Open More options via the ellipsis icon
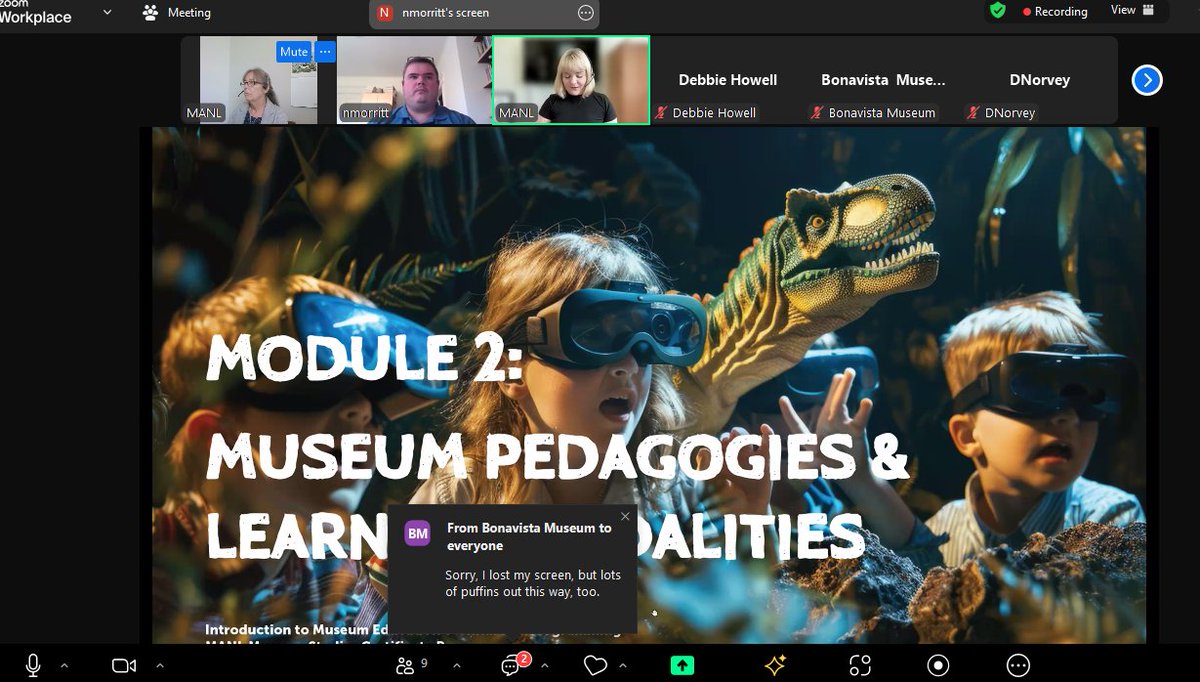1200x682 pixels. (1018, 664)
